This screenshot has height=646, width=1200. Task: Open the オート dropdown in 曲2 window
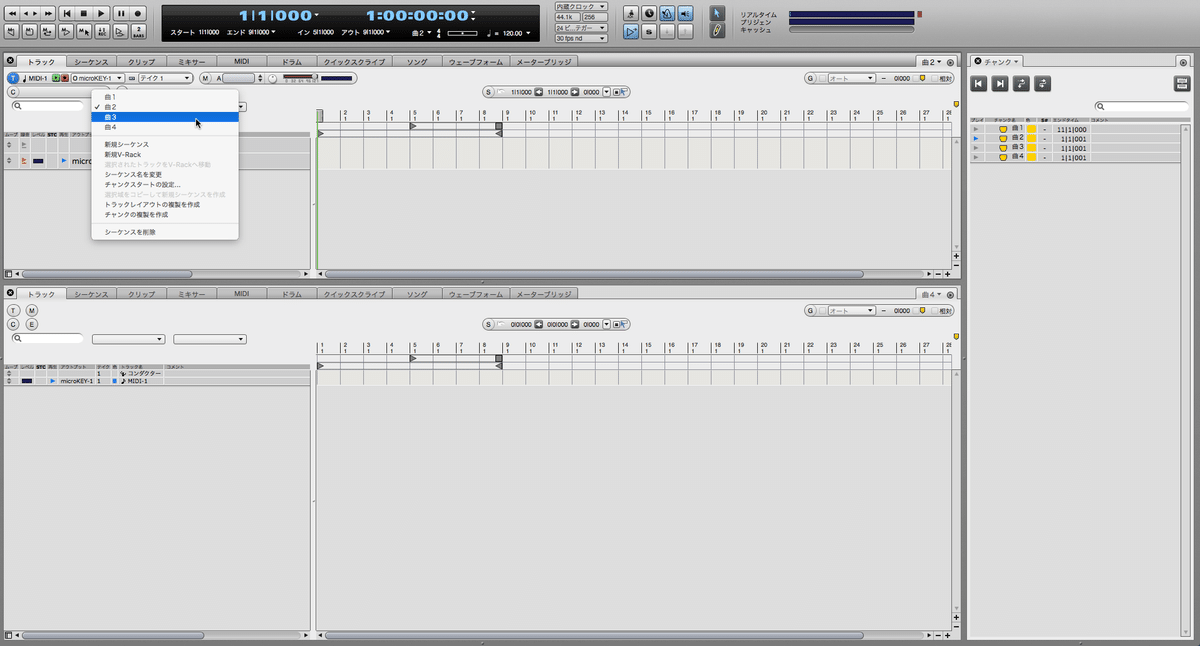[851, 78]
